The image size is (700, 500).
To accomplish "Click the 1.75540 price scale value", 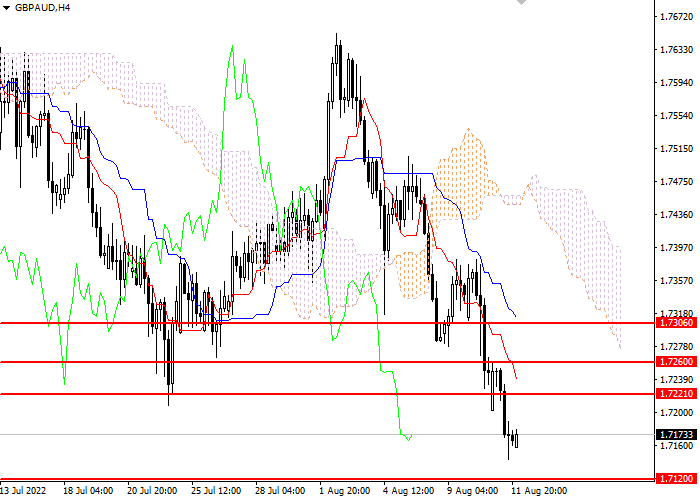I will point(677,116).
